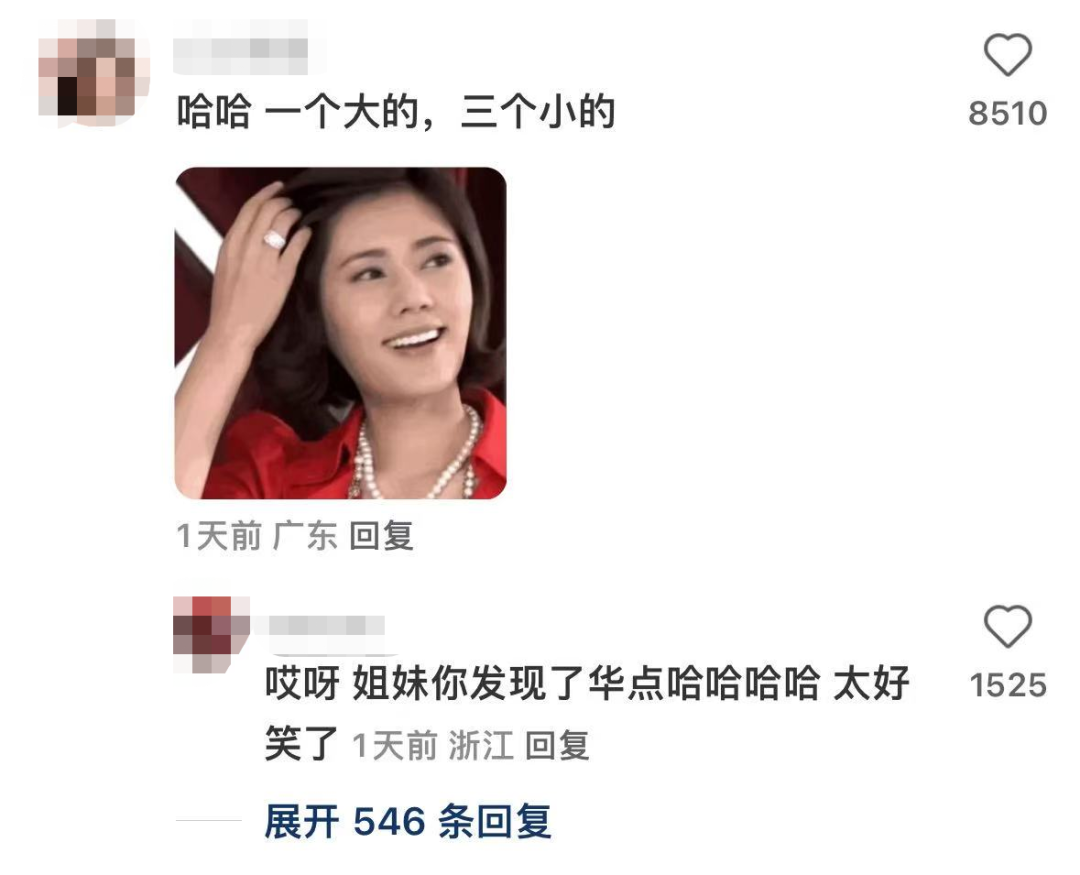Like the reply with 1525 likes
The image size is (1080, 875).
tap(1007, 626)
